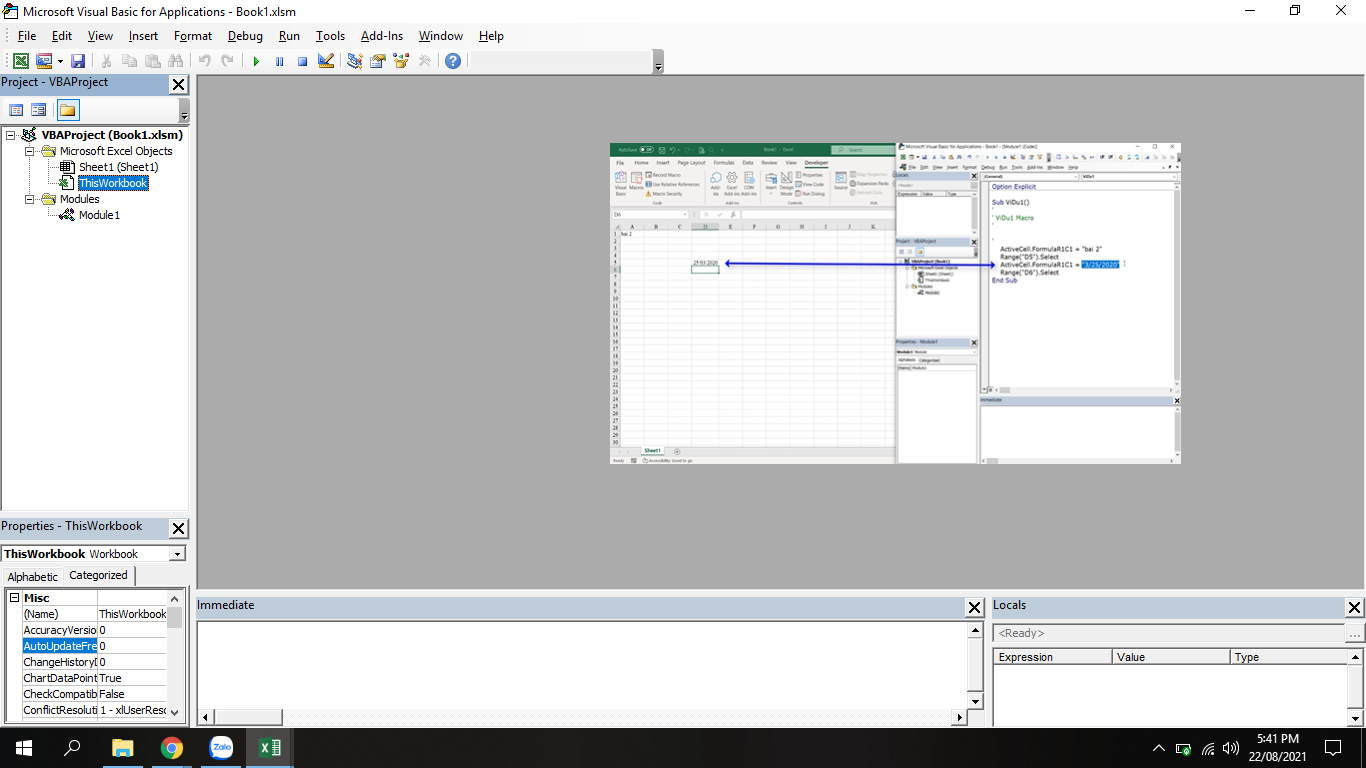Open the dropdown arrow beside Insert UserForm
1366x768 pixels.
pos(60,61)
